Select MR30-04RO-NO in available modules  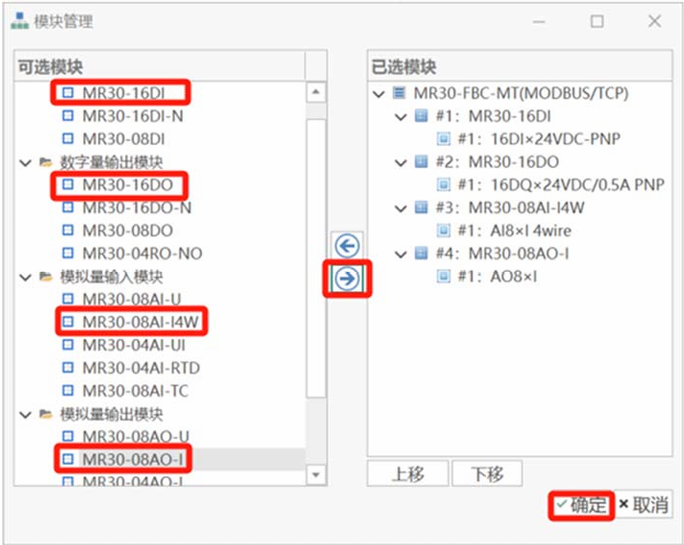(x=142, y=253)
